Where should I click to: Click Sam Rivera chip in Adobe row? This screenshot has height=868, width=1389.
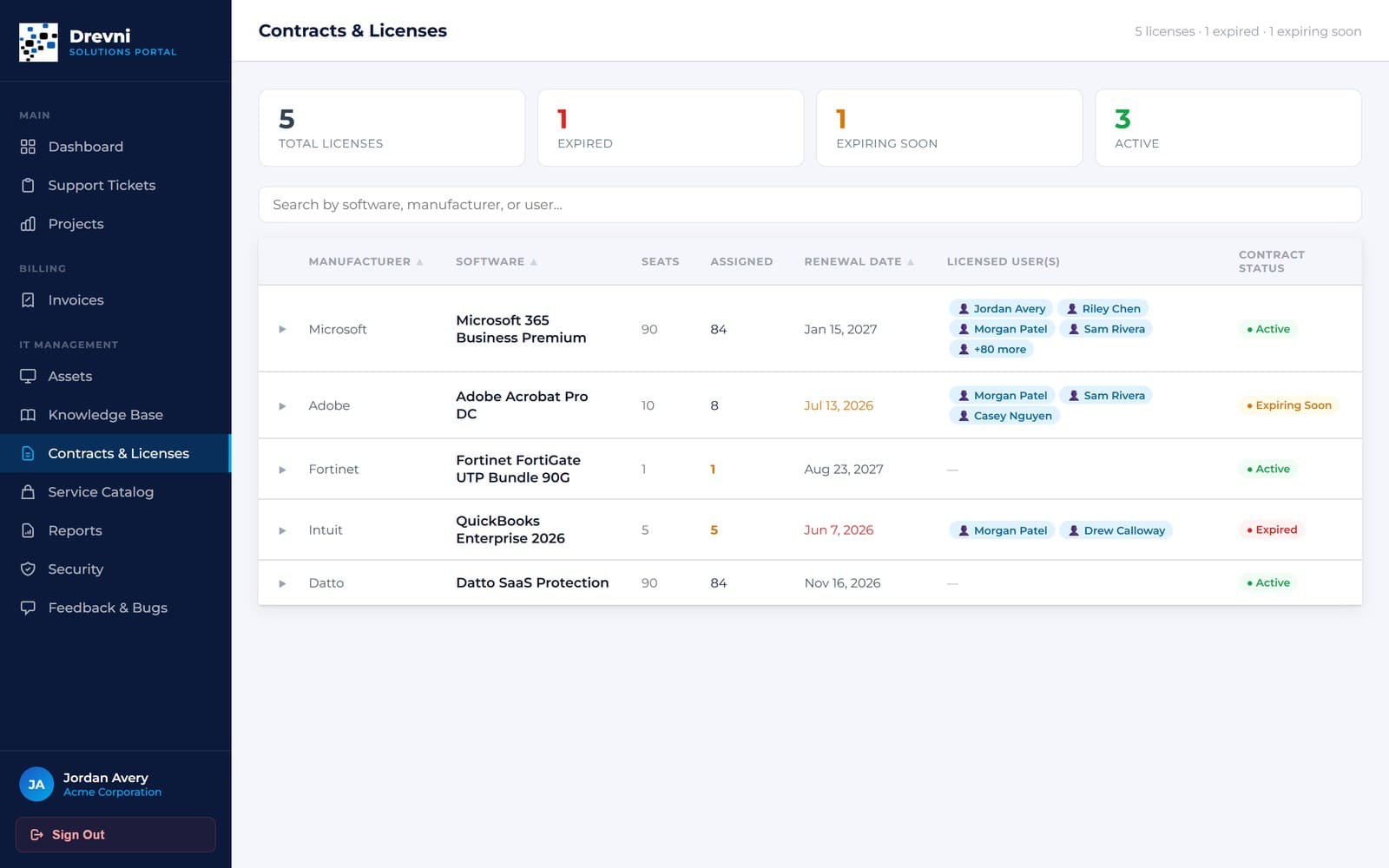click(1106, 395)
